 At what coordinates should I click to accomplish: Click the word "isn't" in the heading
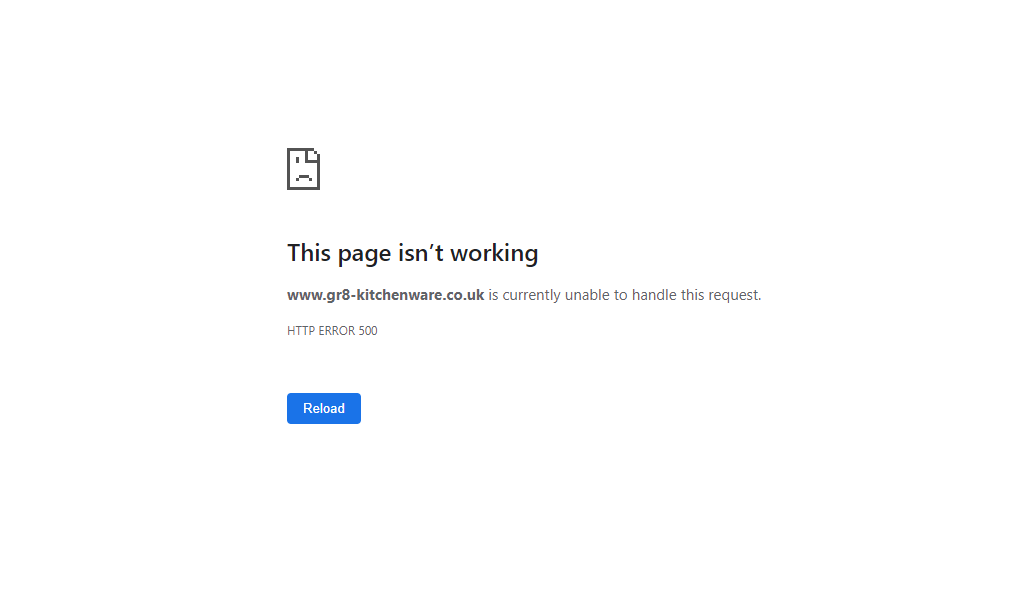click(420, 252)
